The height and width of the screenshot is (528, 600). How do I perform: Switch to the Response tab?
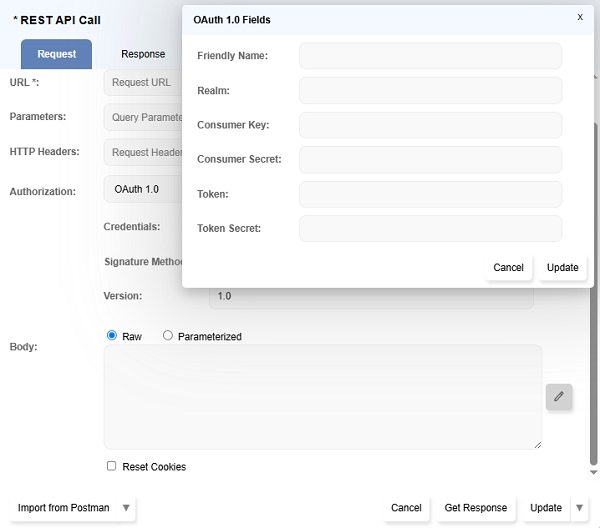point(143,54)
